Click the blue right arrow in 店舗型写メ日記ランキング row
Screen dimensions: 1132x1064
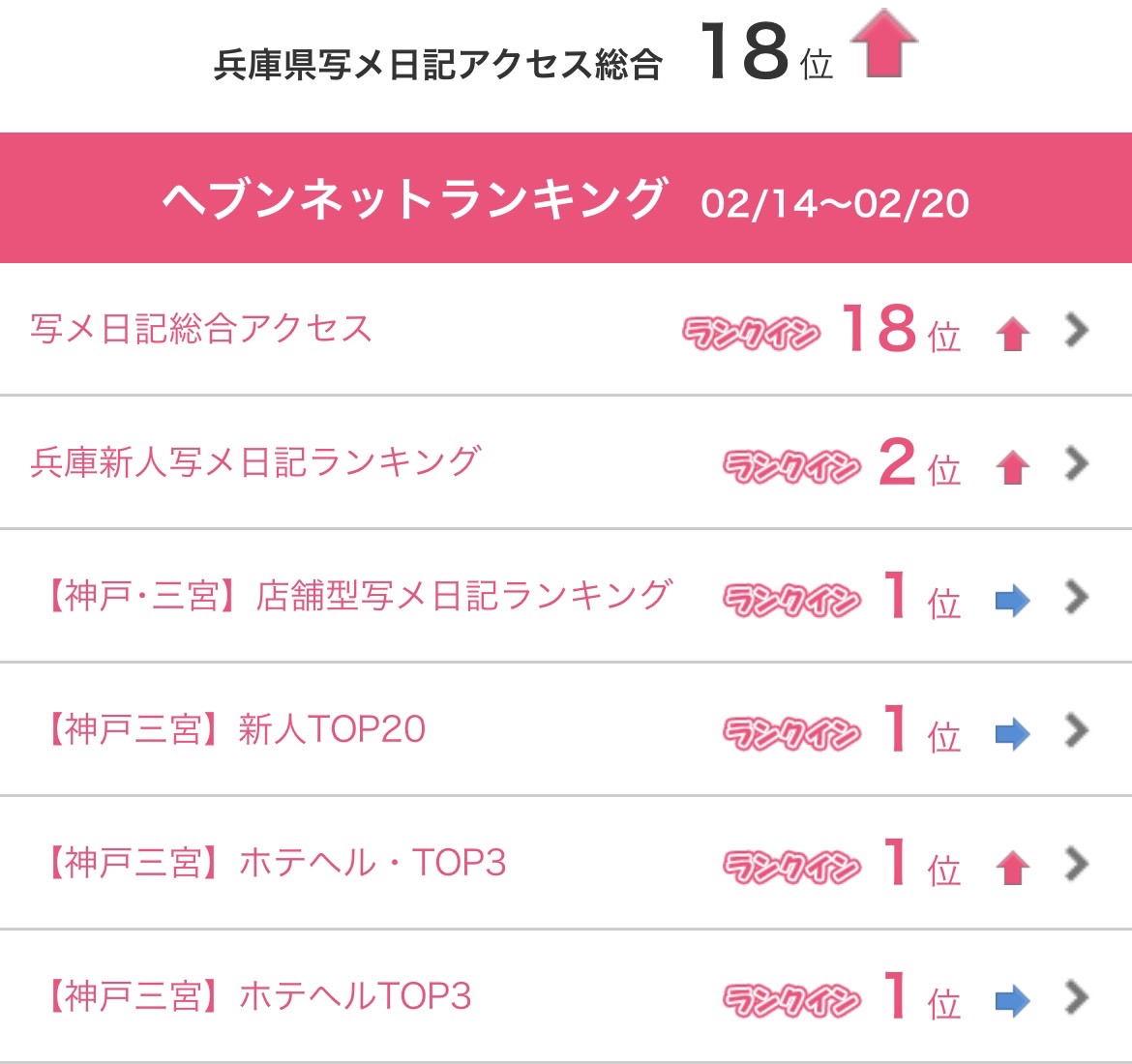click(1012, 601)
